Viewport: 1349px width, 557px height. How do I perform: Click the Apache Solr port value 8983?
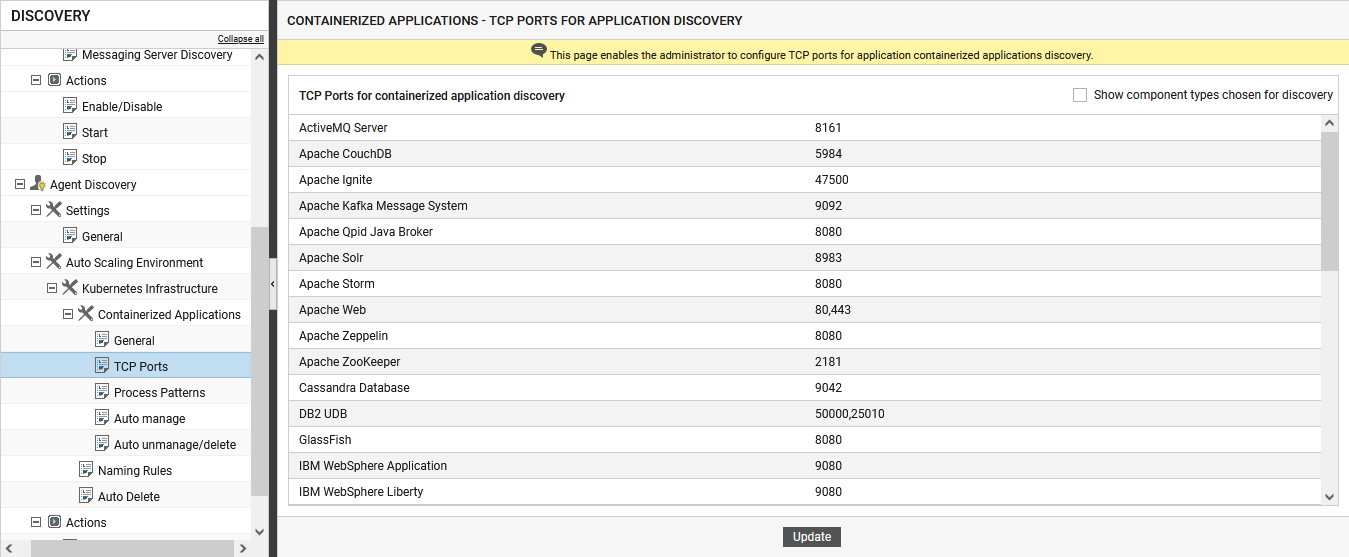point(829,258)
